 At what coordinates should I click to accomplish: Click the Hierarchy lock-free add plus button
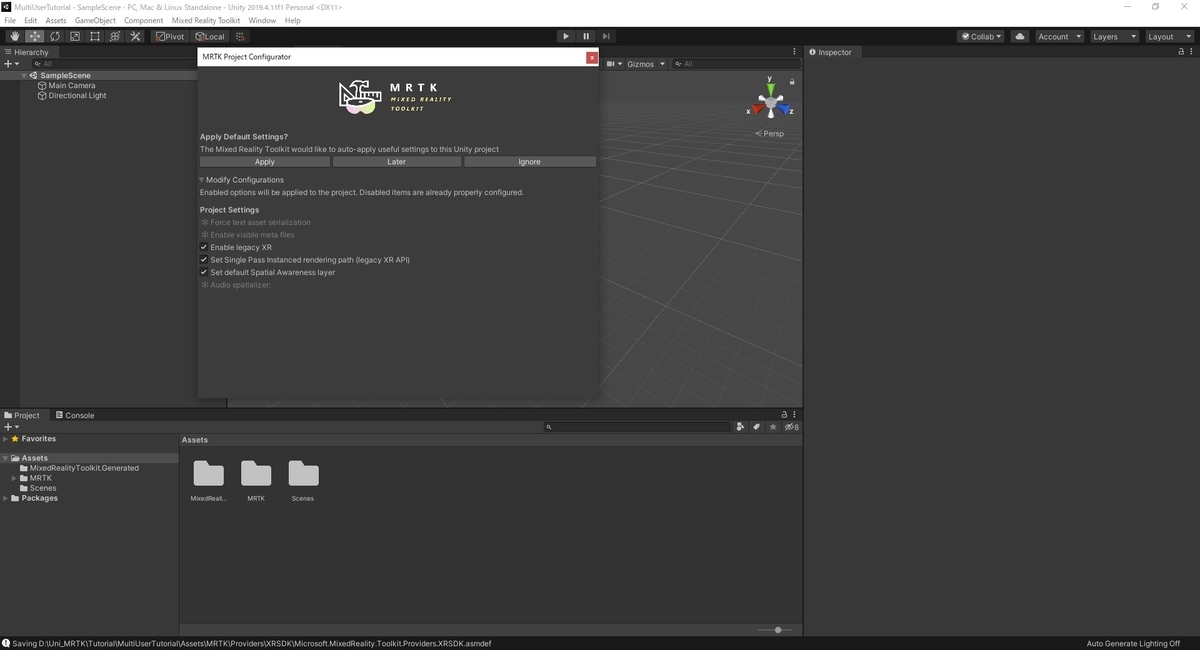tap(11, 63)
